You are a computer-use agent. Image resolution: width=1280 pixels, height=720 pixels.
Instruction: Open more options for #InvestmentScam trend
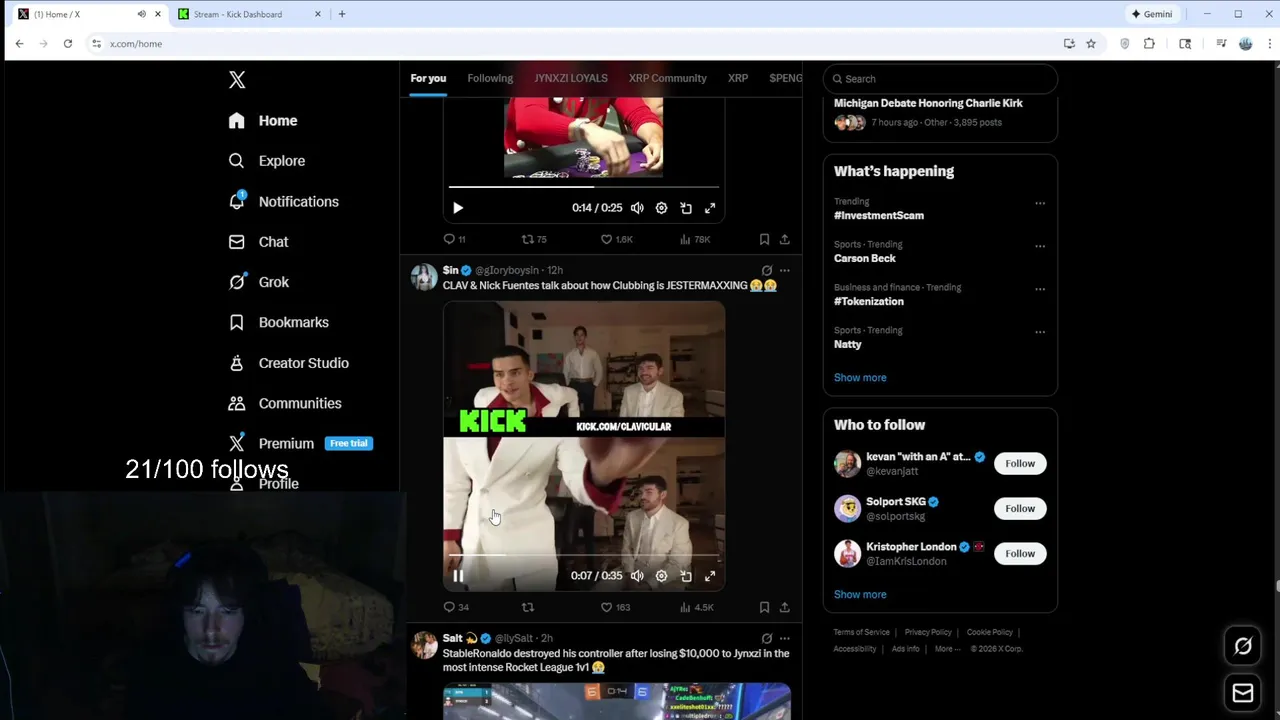coord(1040,203)
